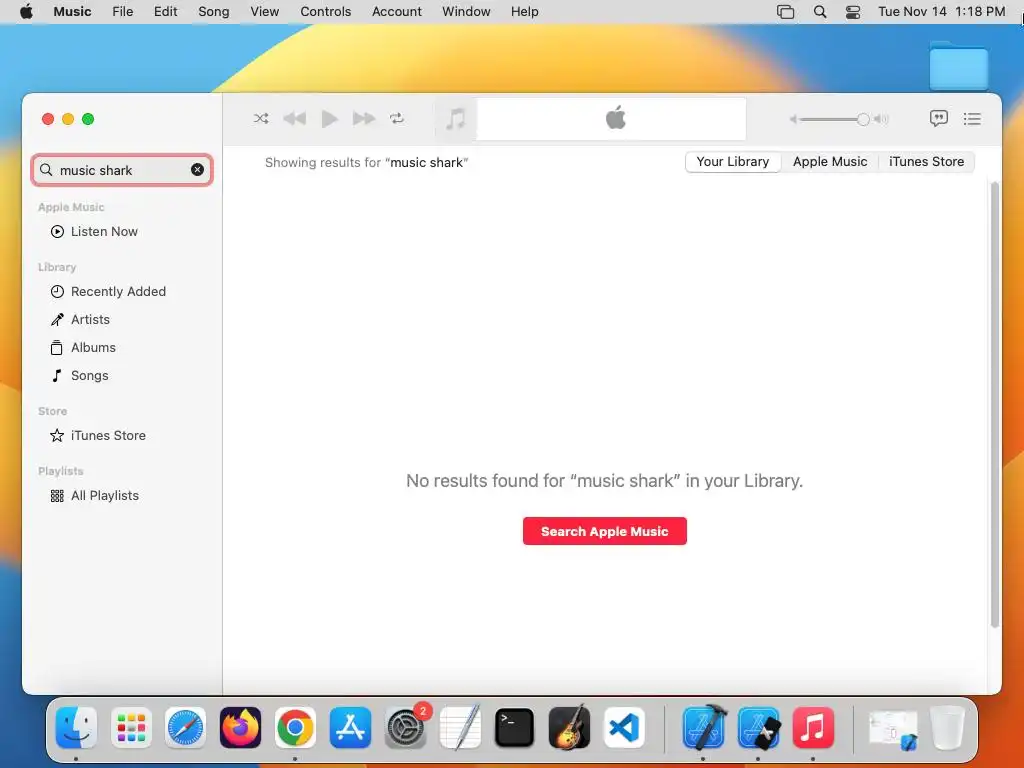Open TextEdit from the Dock

[x=460, y=728]
